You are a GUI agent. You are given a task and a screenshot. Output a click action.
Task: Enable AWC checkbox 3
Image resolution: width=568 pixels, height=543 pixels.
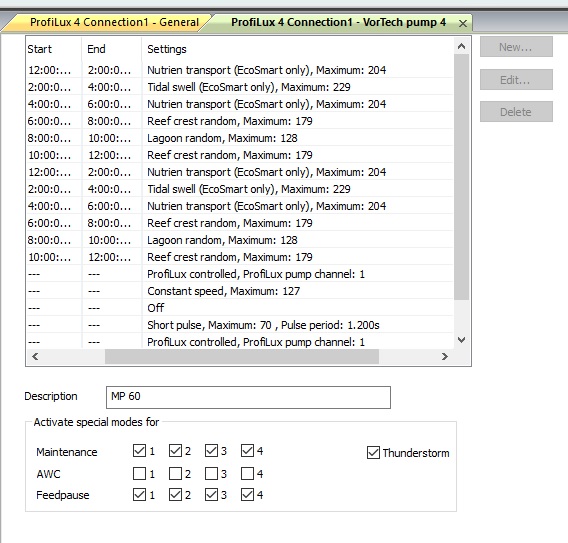(211, 473)
